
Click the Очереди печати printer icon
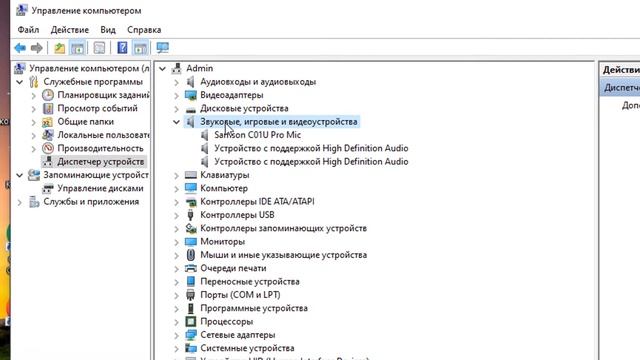point(191,268)
